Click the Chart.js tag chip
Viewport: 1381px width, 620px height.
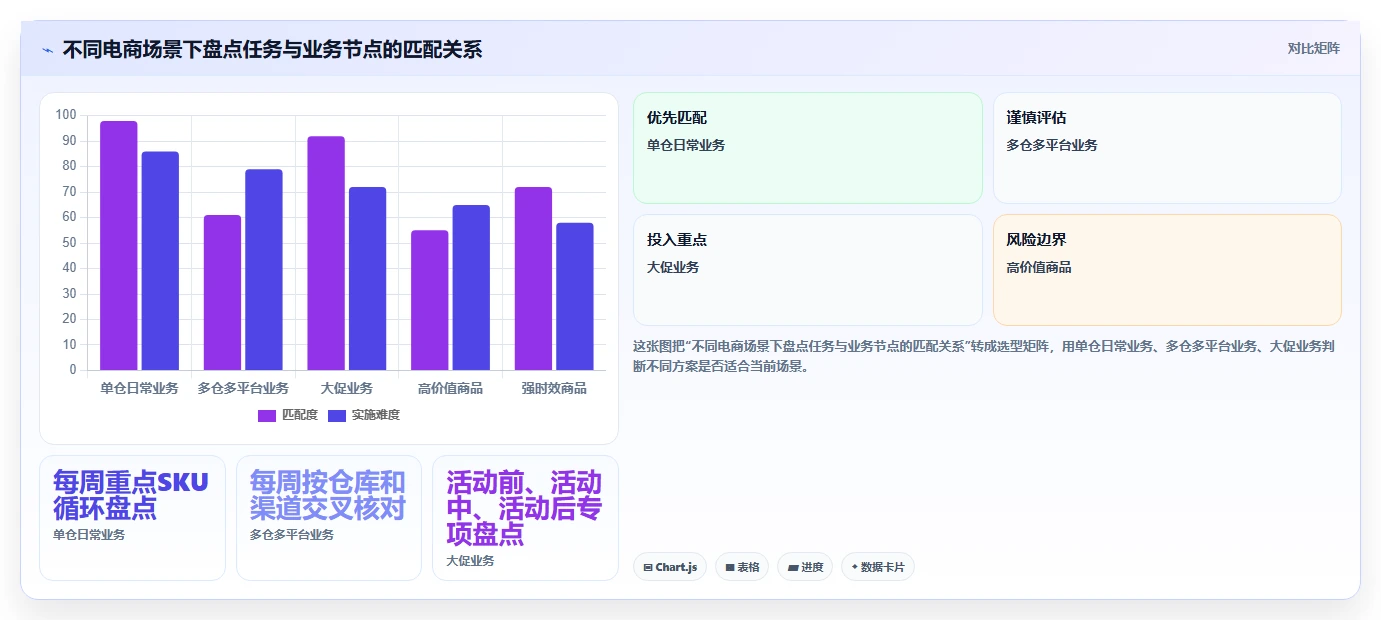(x=670, y=567)
